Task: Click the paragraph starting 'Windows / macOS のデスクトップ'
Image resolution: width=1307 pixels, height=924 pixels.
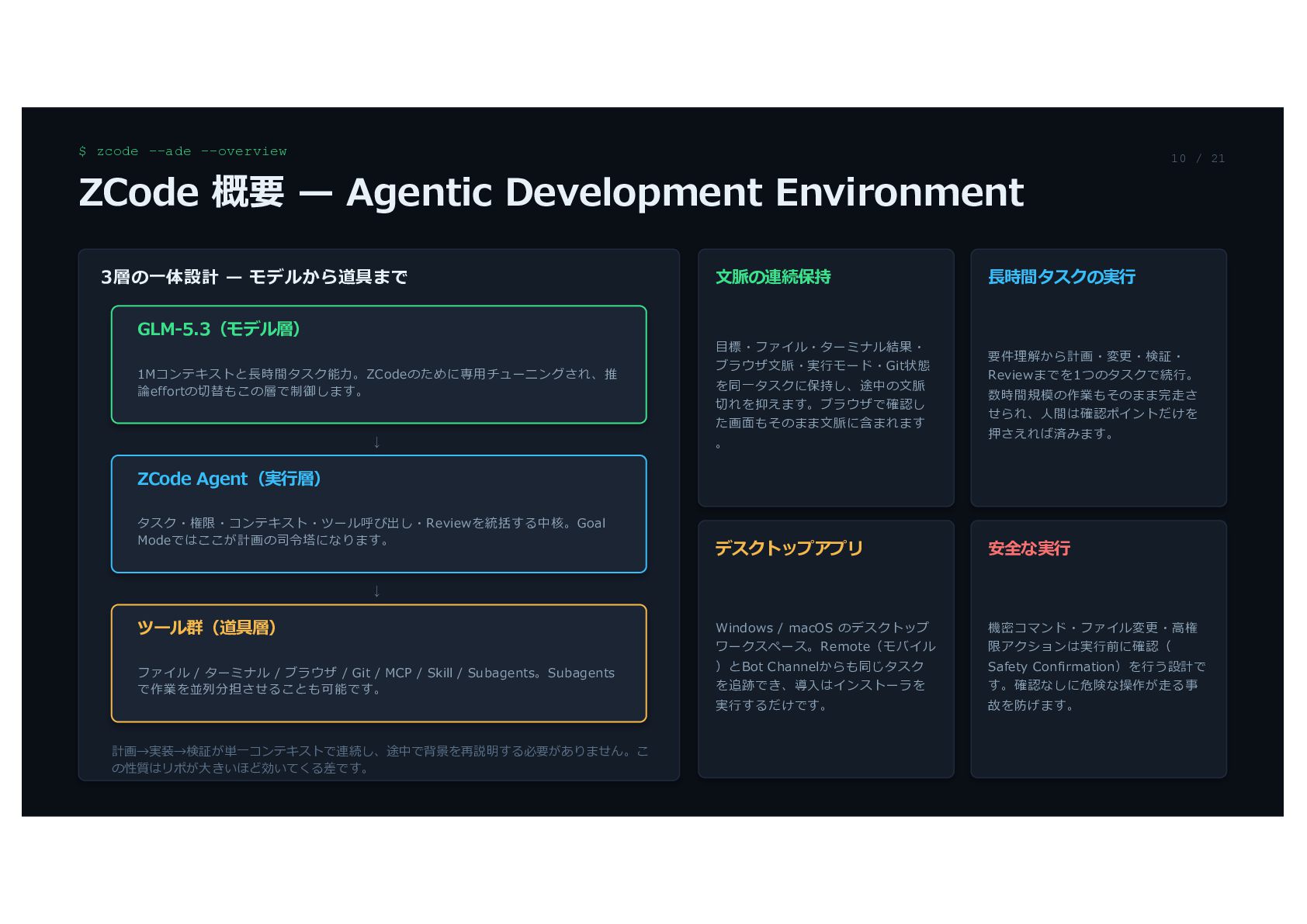Action: (826, 666)
